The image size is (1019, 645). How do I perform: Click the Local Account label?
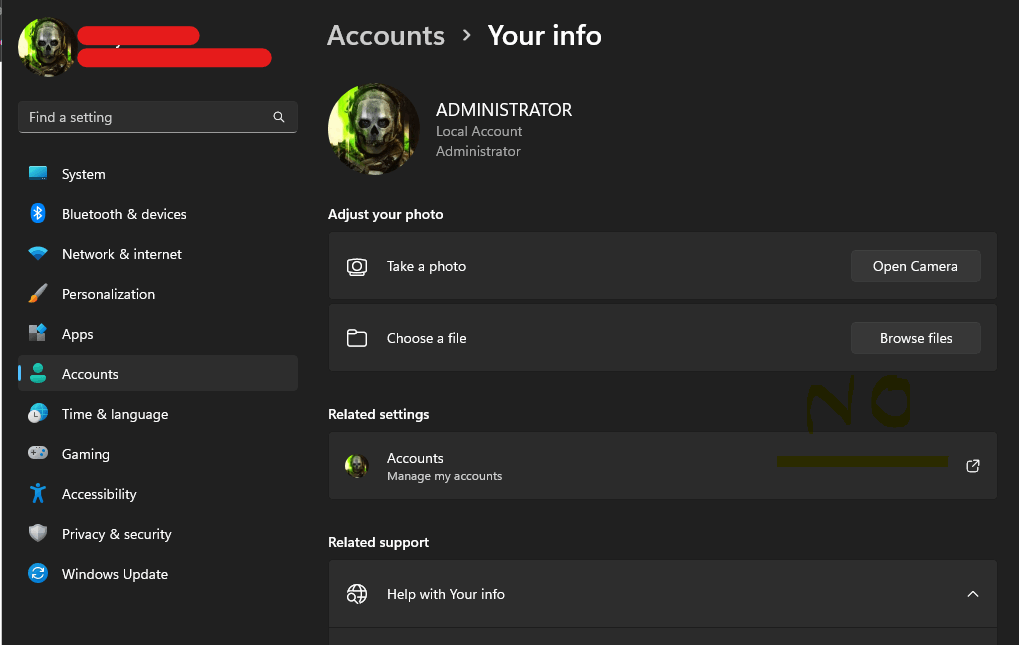[479, 131]
